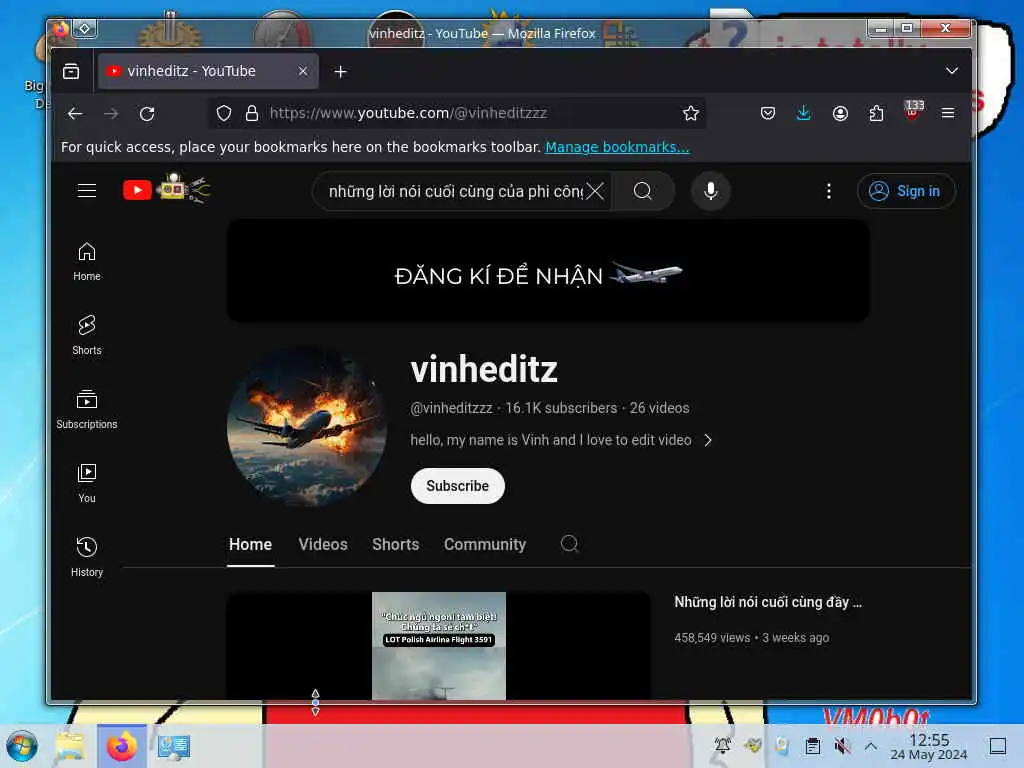Go forward with the browser forward arrow

112,114
